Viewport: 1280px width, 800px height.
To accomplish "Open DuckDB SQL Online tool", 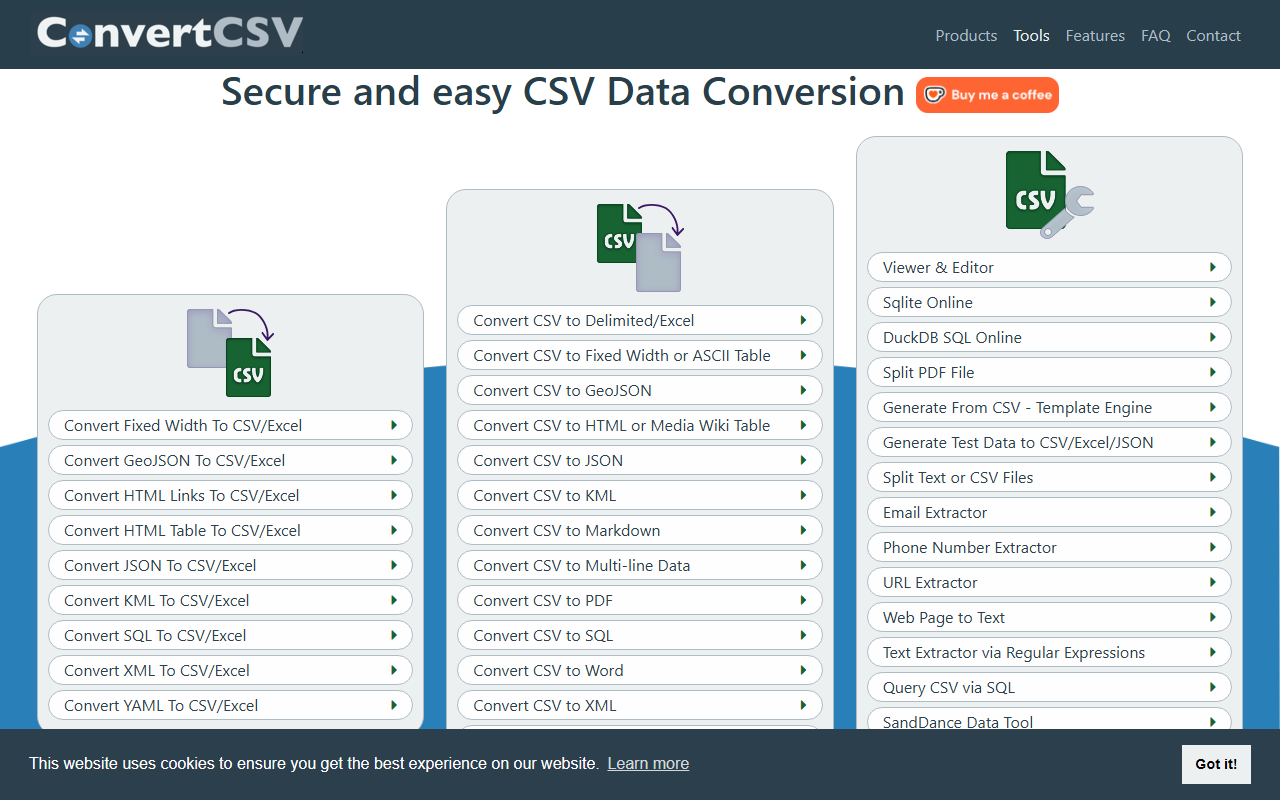I will coord(1049,337).
